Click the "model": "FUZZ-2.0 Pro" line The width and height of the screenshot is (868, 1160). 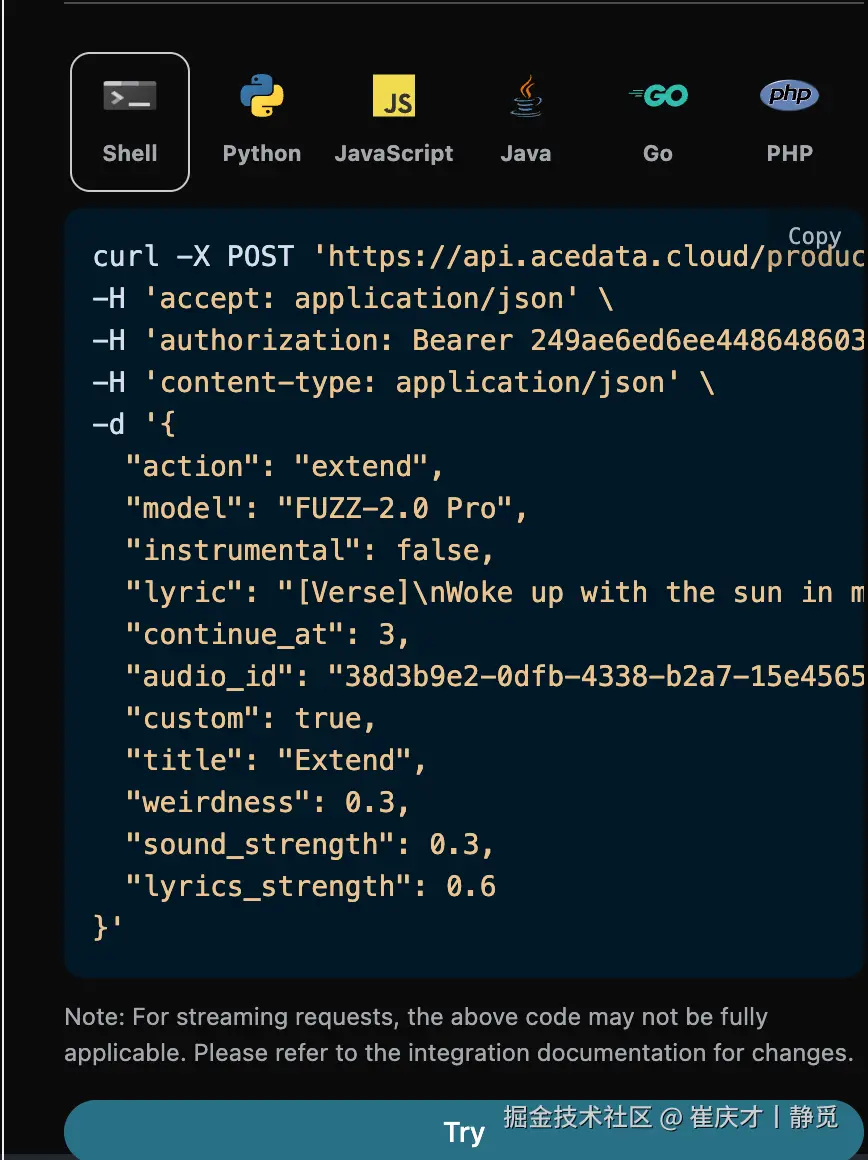point(326,508)
